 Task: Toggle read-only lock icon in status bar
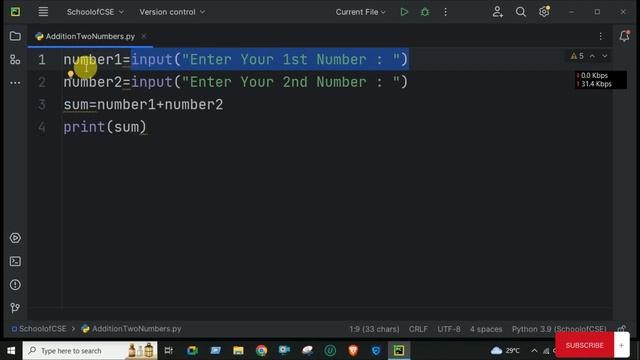(622, 329)
